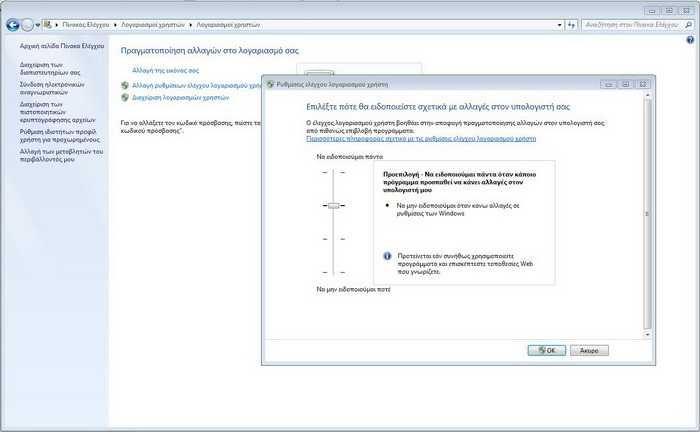This screenshot has width=700, height=432.
Task: Open Αλλαγή των μεταβλητών του περιβάλλοντος link
Action: tap(61, 155)
